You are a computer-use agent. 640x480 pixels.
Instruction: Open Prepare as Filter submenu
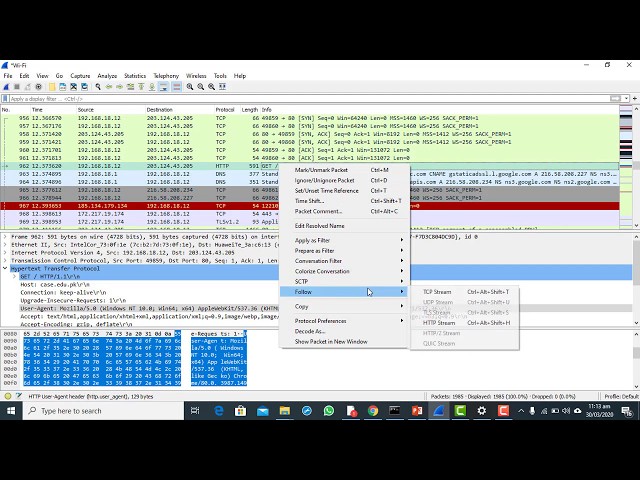(x=345, y=251)
